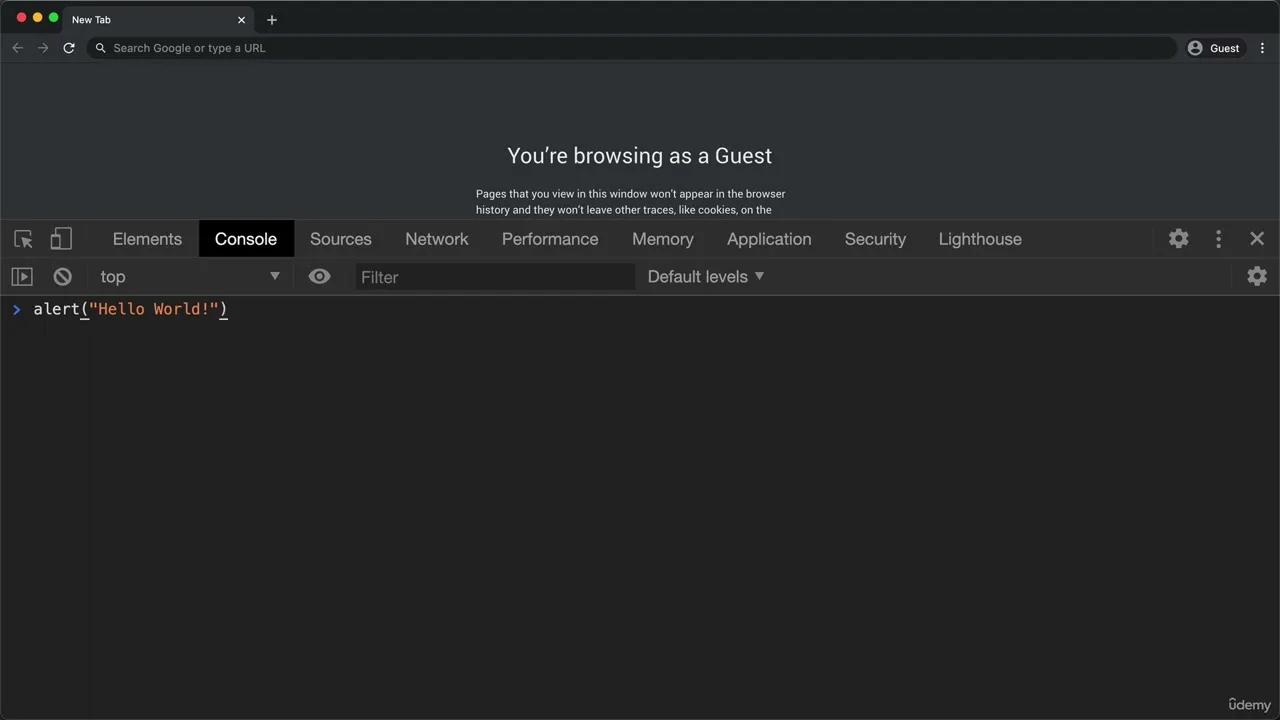Click the Guest profile button
The image size is (1280, 720).
click(x=1213, y=48)
